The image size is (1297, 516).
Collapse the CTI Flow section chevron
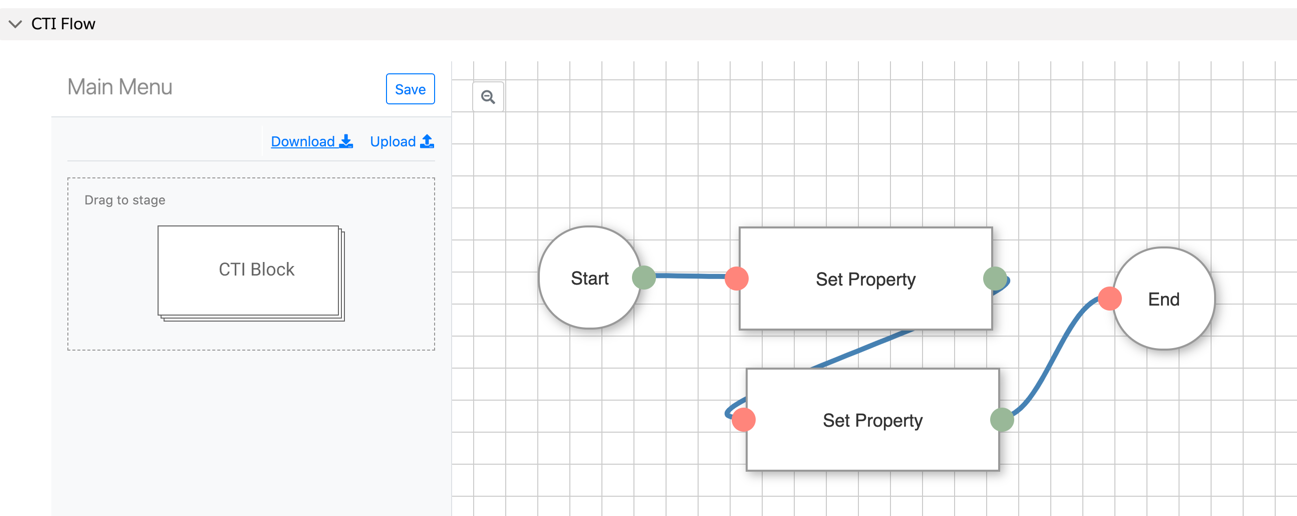(x=15, y=24)
